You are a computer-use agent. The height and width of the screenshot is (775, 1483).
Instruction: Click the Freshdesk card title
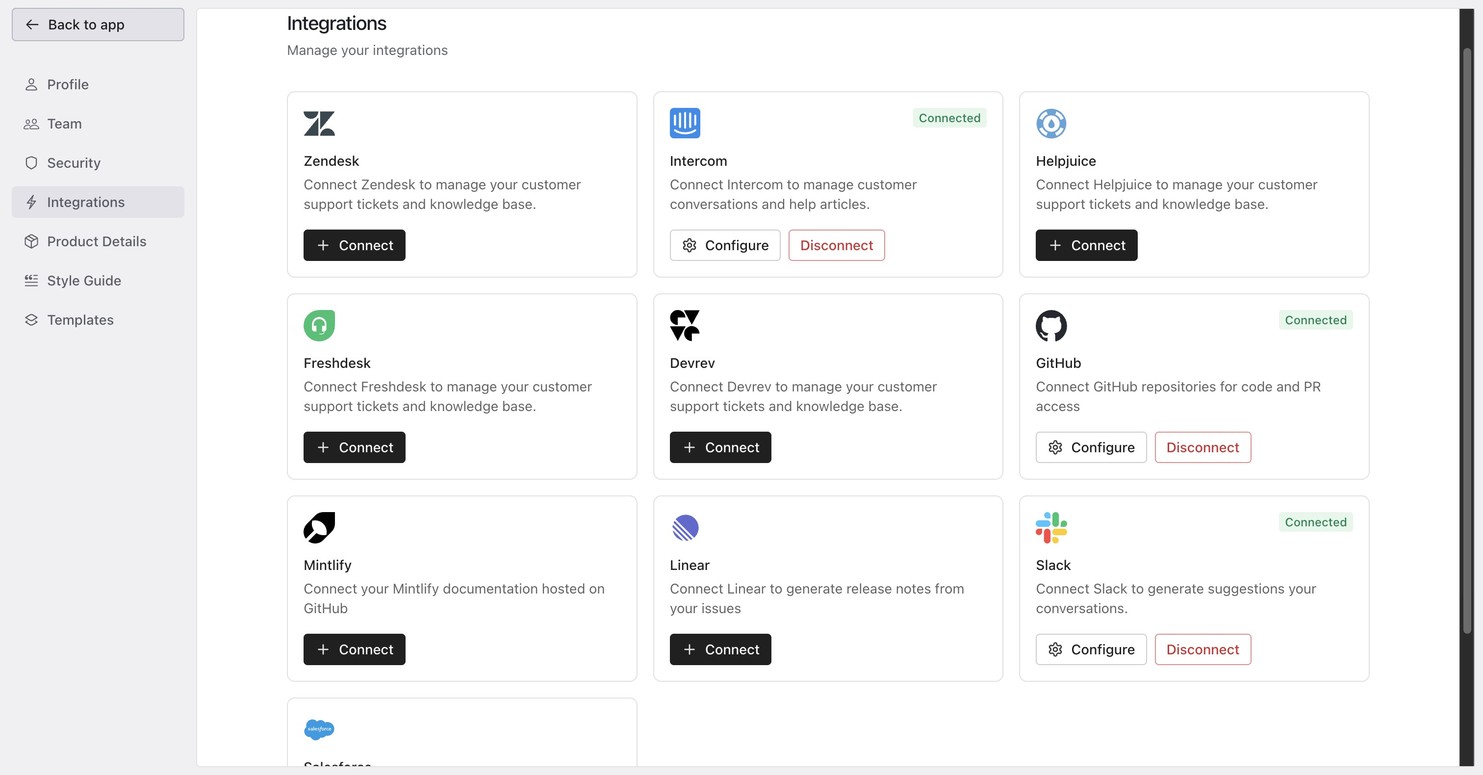pyautogui.click(x=337, y=363)
